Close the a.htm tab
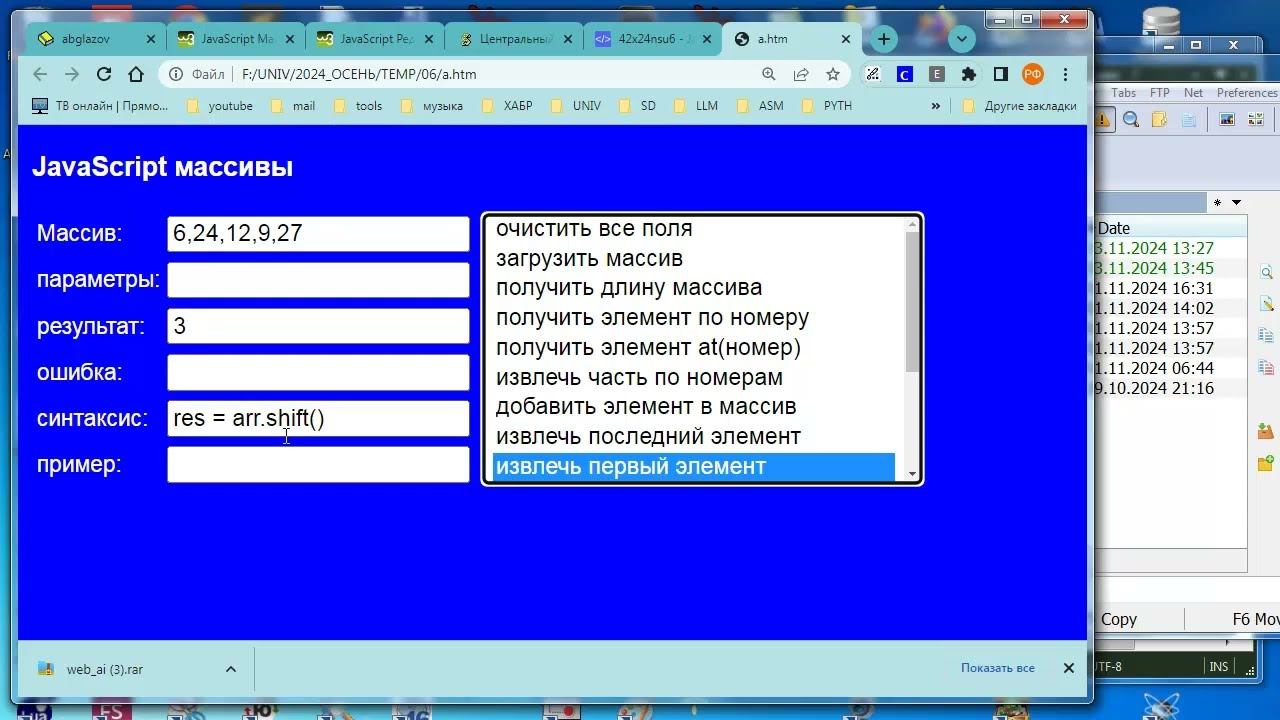Image resolution: width=1280 pixels, height=720 pixels. [846, 39]
